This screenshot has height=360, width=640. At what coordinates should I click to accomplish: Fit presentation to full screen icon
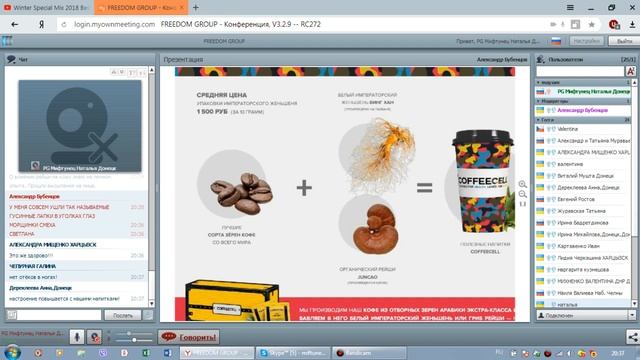pyautogui.click(x=522, y=204)
